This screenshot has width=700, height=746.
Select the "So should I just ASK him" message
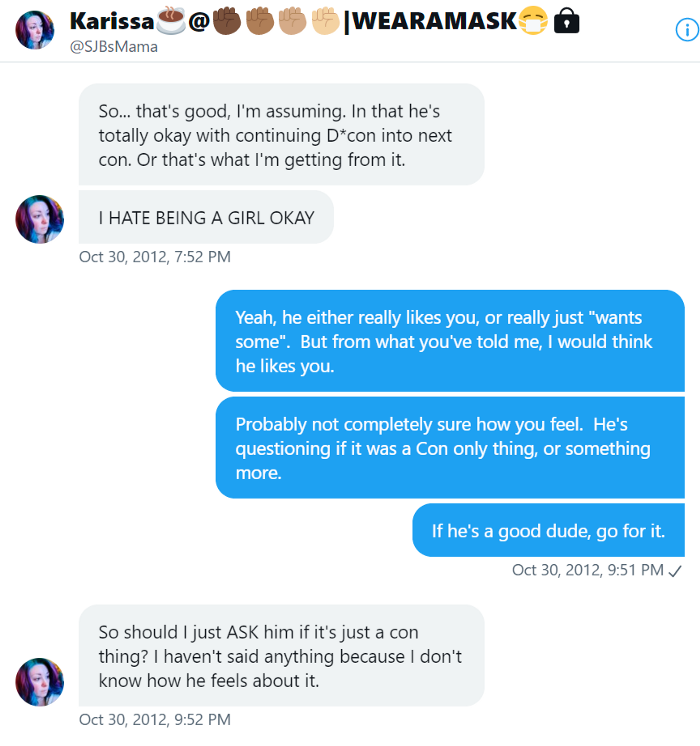(x=281, y=655)
